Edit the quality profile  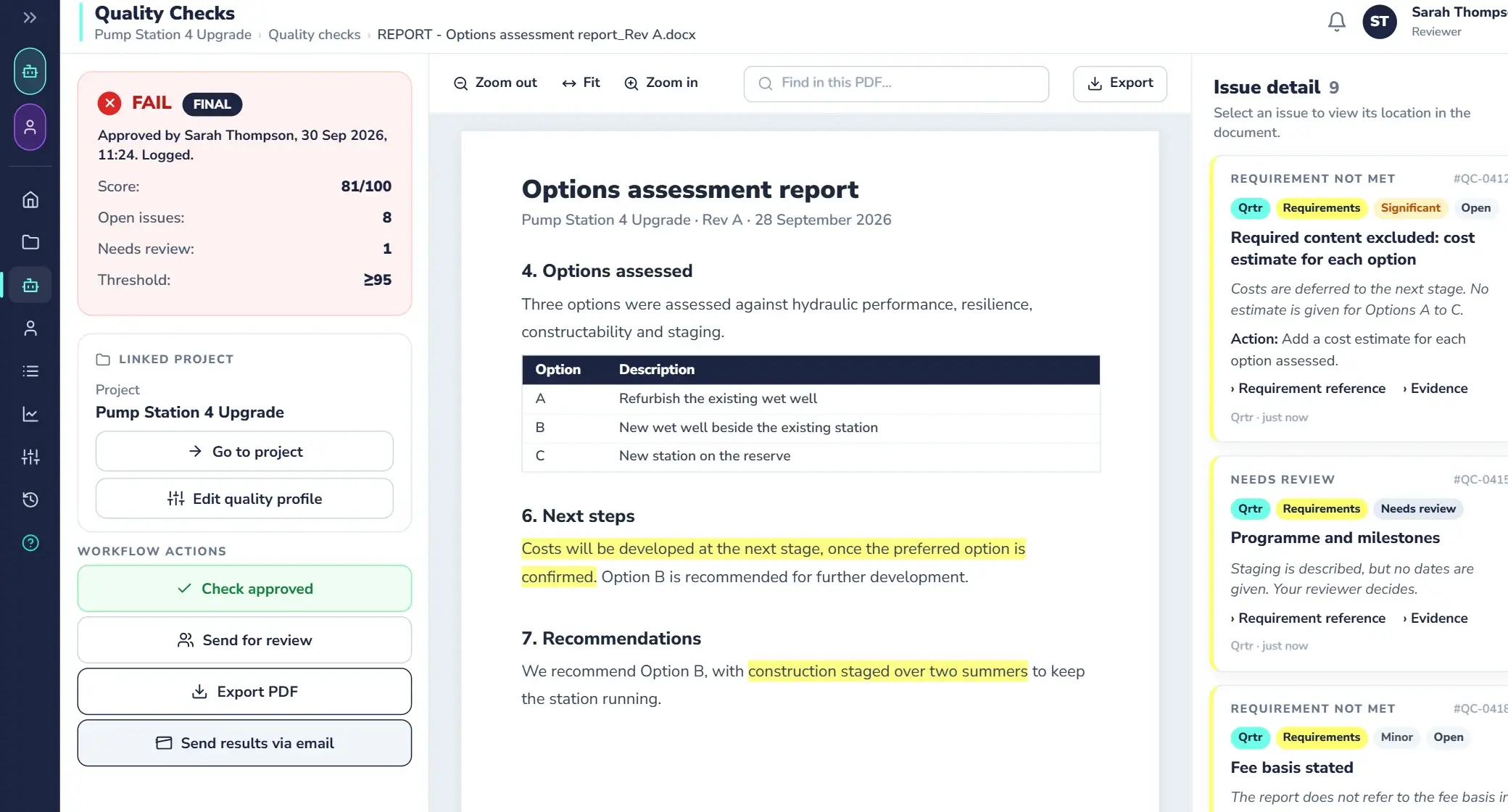click(x=244, y=499)
